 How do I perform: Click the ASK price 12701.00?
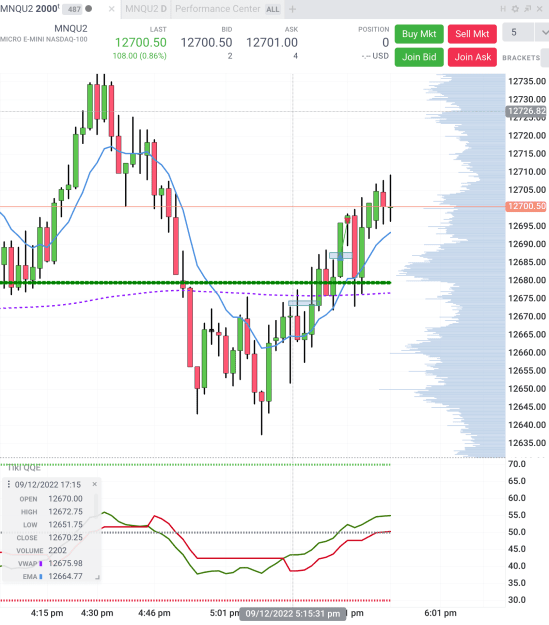click(x=272, y=42)
